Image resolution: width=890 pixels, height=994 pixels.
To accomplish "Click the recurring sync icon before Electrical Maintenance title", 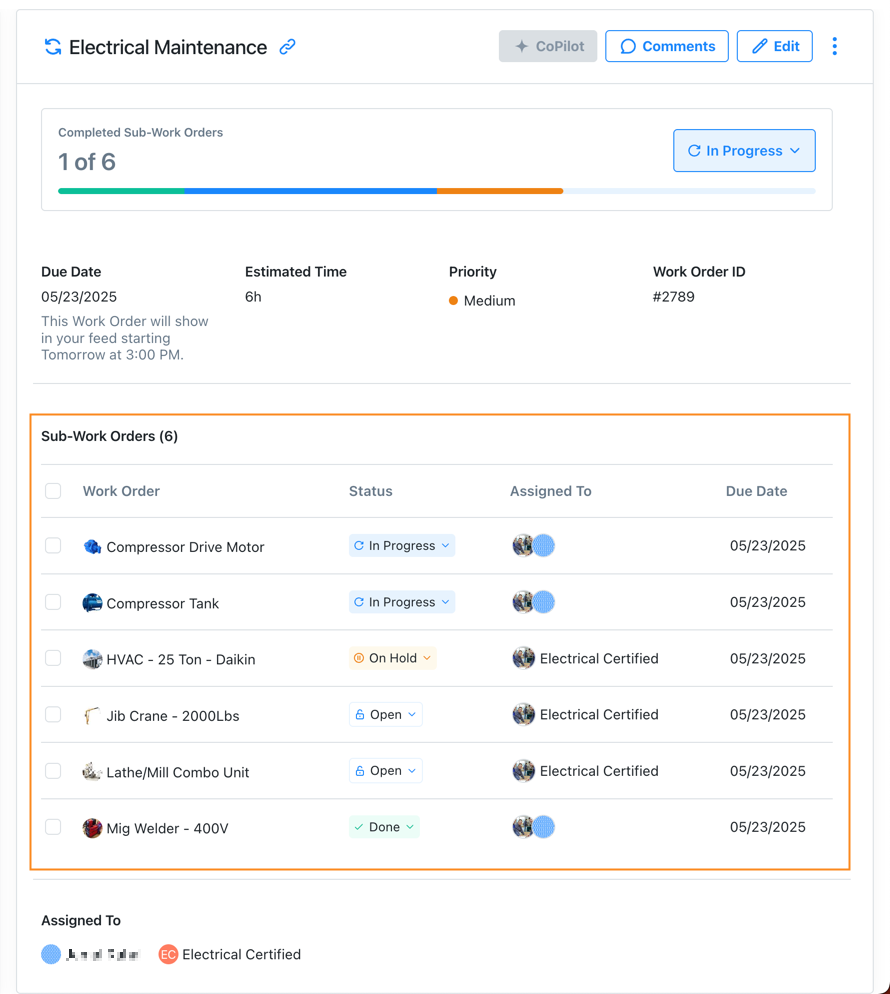I will [x=53, y=47].
